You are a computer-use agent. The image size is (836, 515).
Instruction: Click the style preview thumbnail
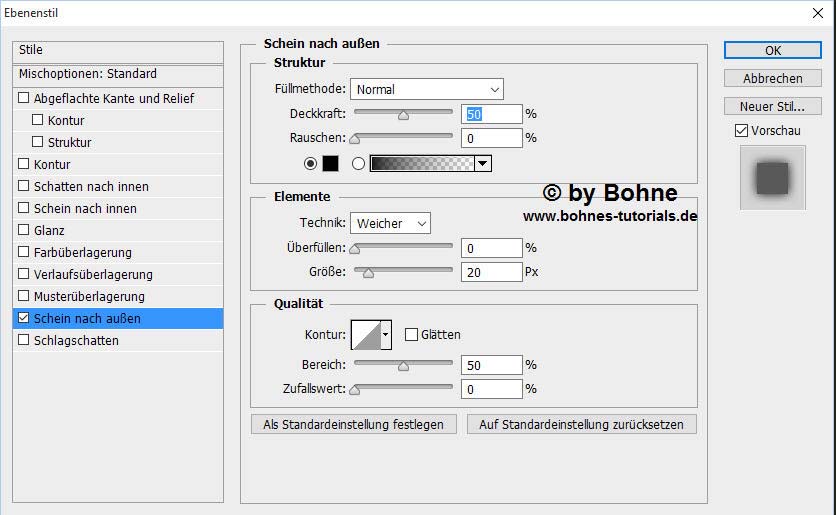coord(772,177)
